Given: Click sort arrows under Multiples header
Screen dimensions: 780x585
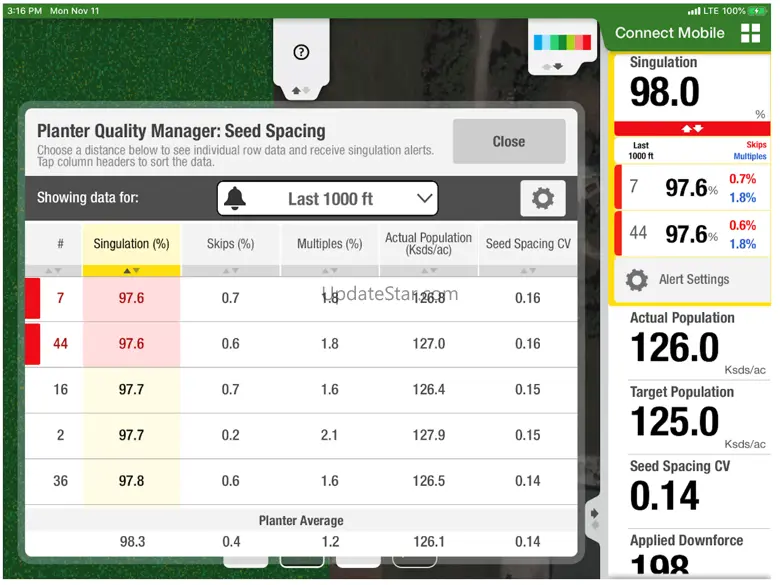Looking at the screenshot, I should coord(329,271).
